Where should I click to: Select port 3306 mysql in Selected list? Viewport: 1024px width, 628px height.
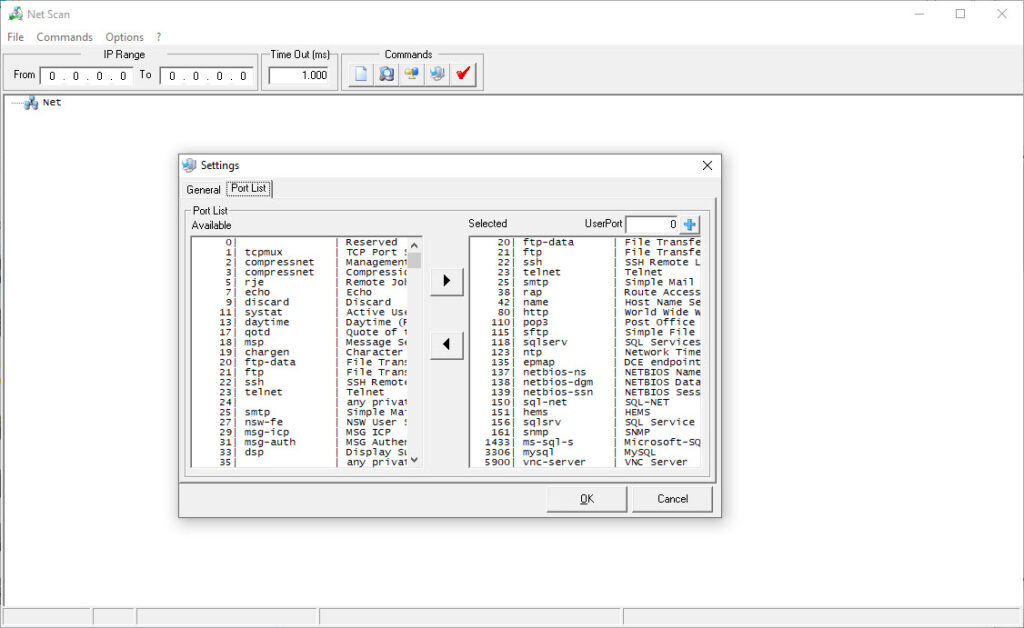pos(585,452)
